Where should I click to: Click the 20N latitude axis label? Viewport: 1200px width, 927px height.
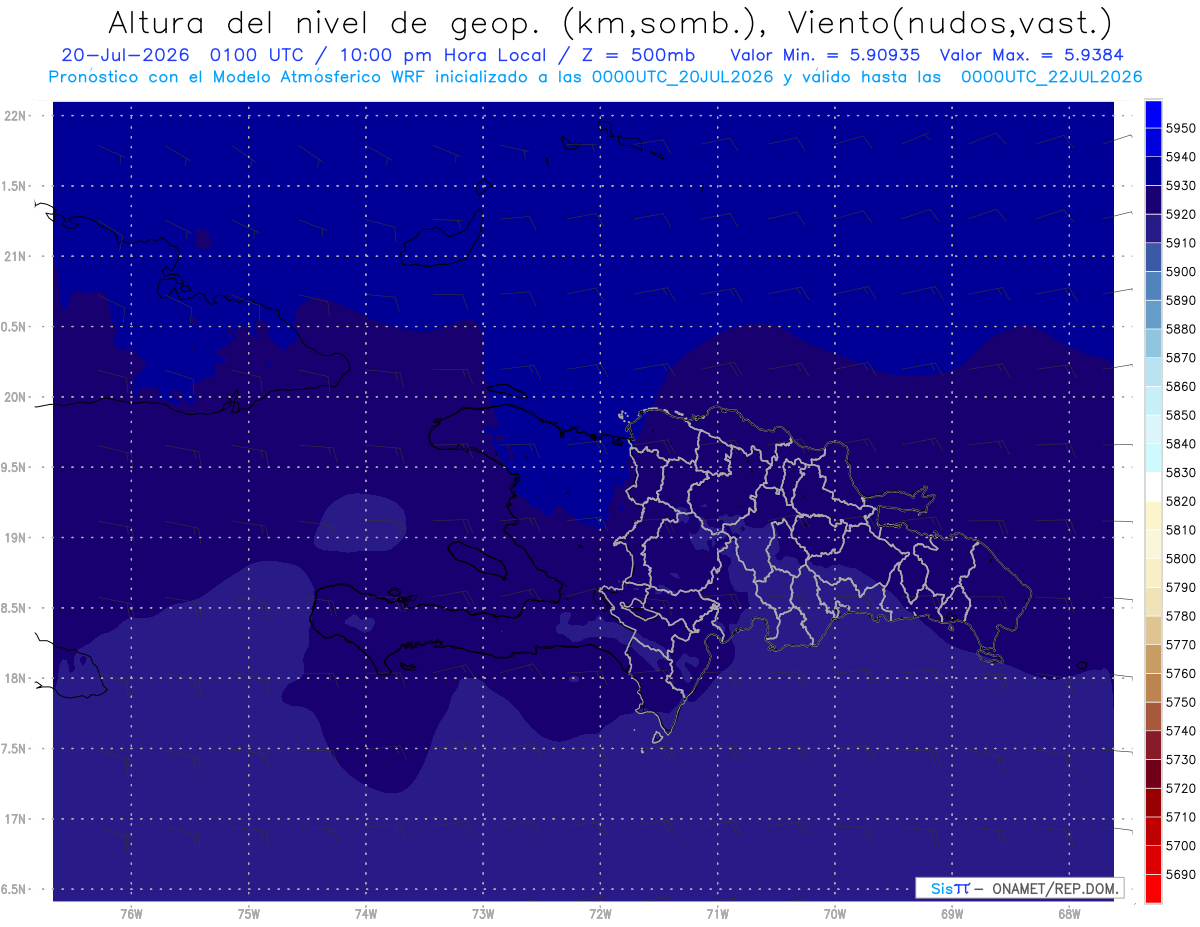(x=15, y=397)
